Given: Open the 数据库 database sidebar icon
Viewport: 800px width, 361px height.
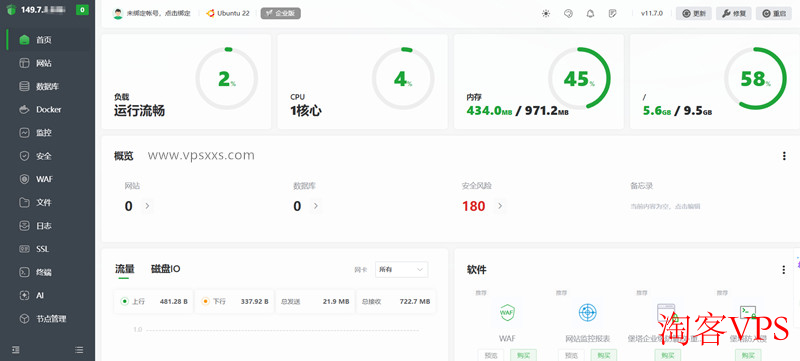Looking at the screenshot, I should coord(24,86).
